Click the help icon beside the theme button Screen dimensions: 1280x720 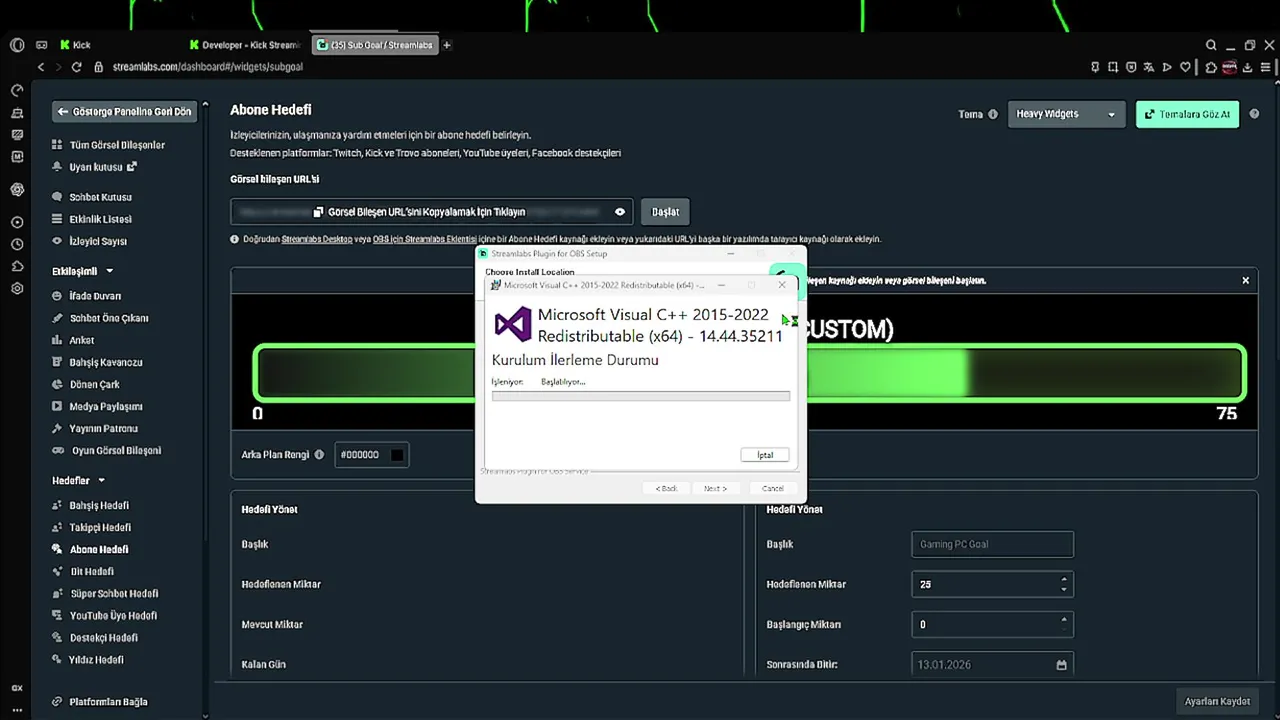[1255, 114]
